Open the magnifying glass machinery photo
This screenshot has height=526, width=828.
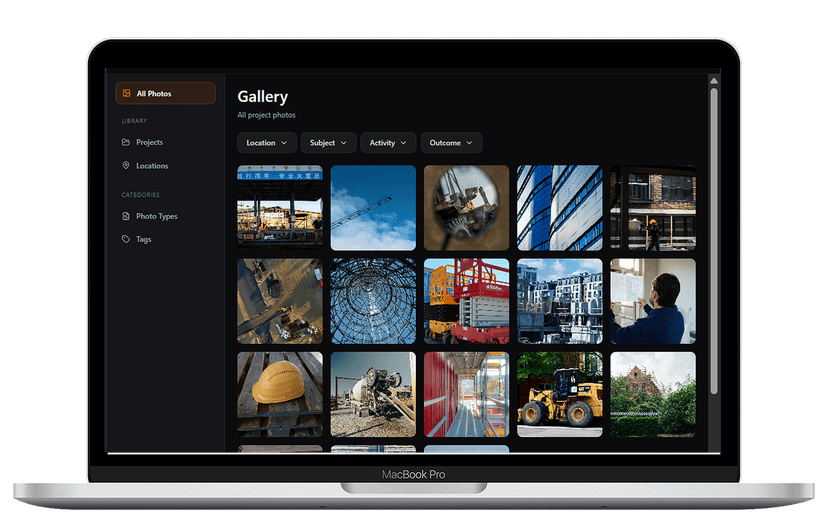[x=466, y=208]
